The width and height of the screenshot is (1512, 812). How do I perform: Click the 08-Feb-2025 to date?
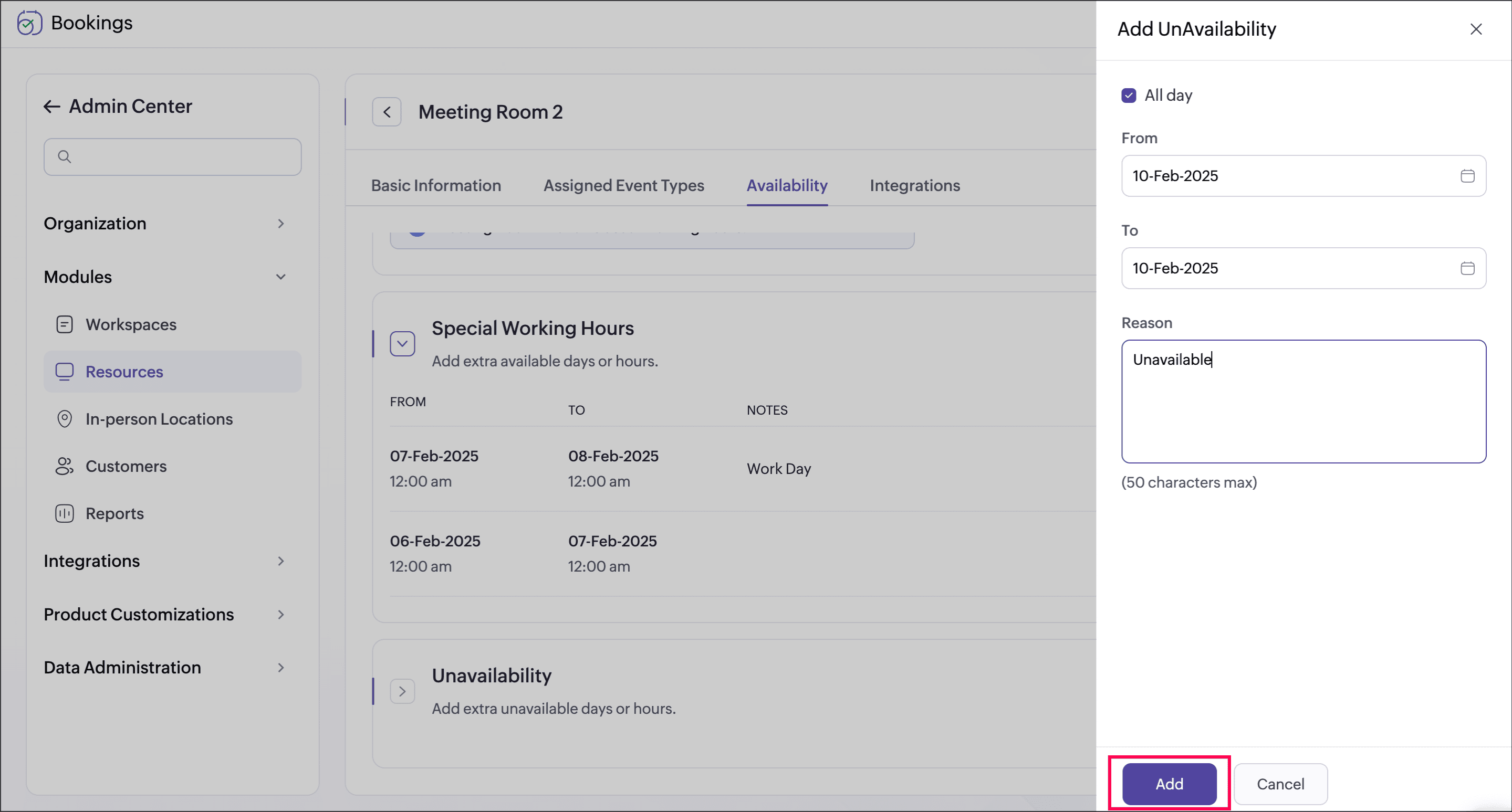pyautogui.click(x=613, y=456)
